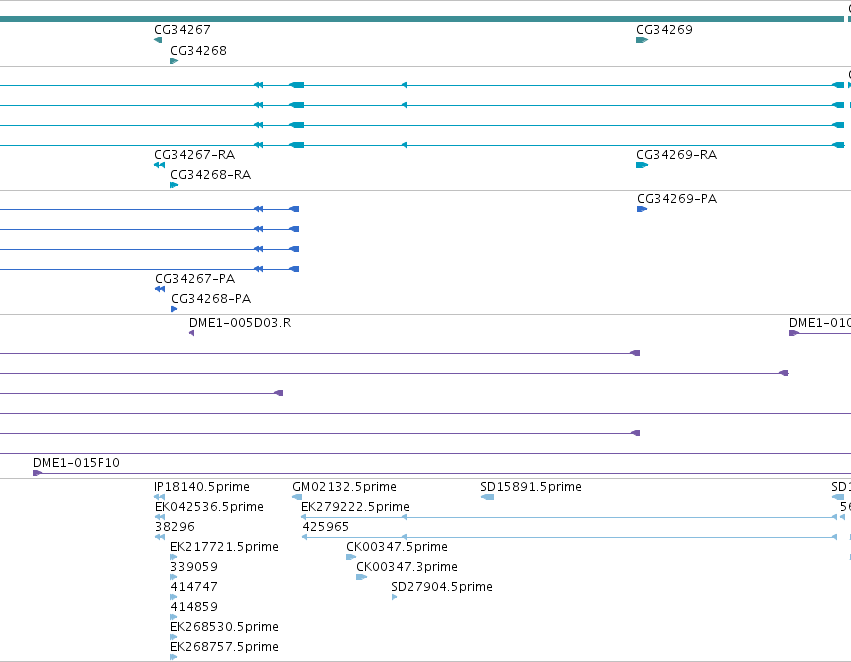Click the GM02132.5prime EST arrow glyph
Image resolution: width=851 pixels, height=662 pixels.
point(297,497)
